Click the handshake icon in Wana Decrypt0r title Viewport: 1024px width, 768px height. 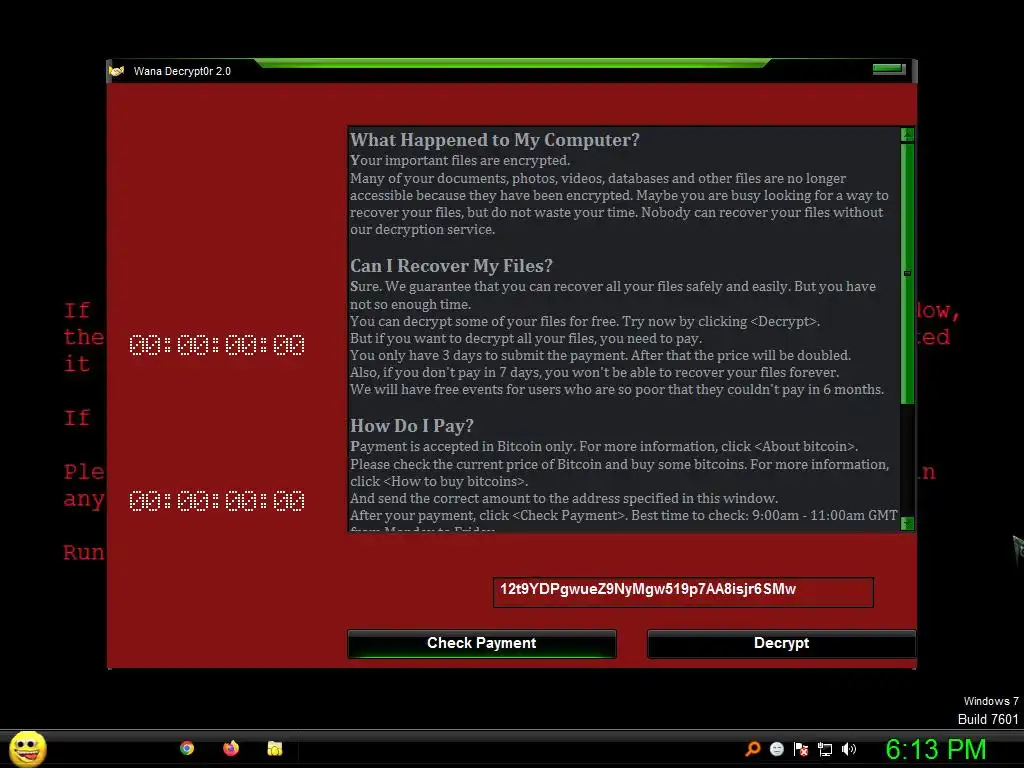coord(116,71)
